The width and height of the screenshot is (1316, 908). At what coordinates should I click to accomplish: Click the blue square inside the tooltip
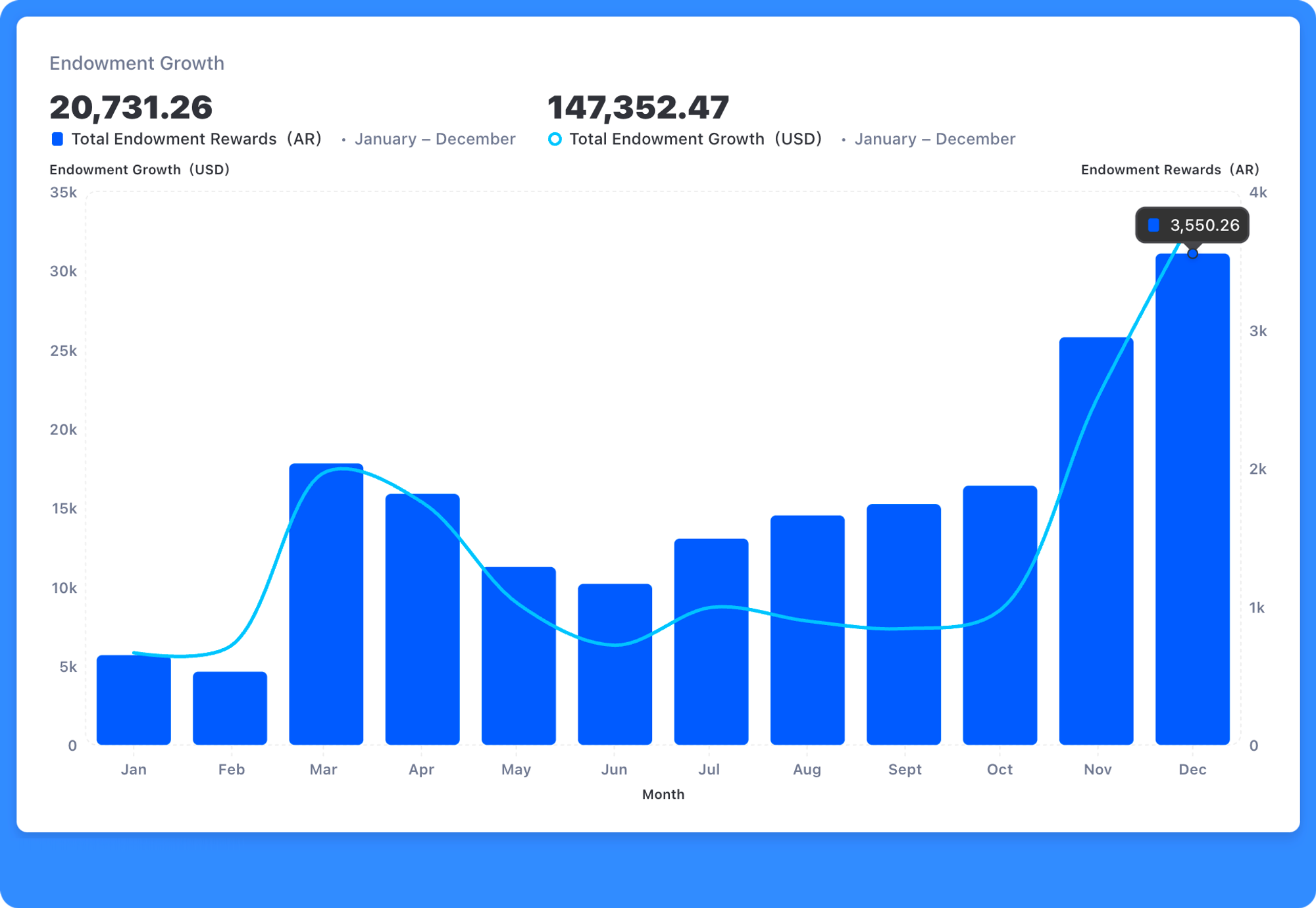pyautogui.click(x=1153, y=225)
